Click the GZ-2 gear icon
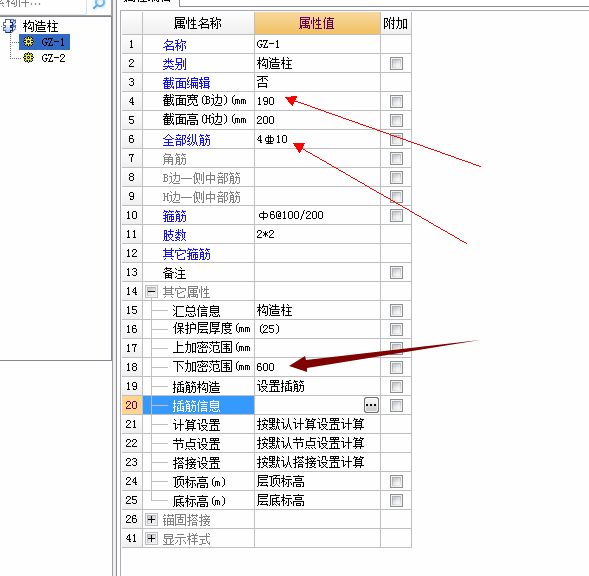 click(29, 58)
